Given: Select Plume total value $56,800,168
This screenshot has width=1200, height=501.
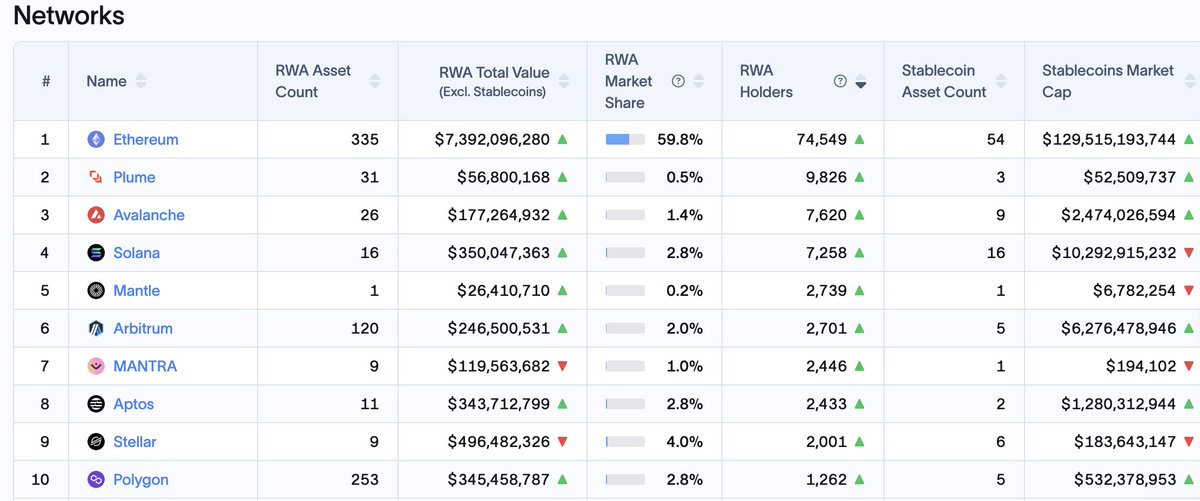Looking at the screenshot, I should point(503,177).
